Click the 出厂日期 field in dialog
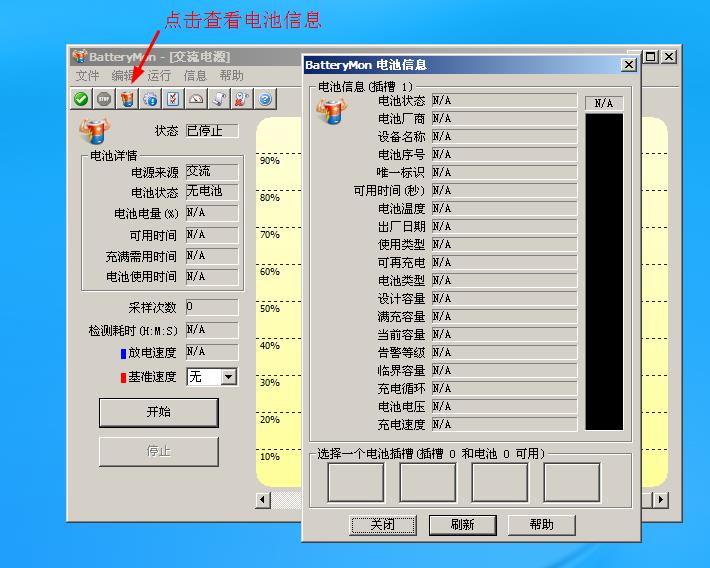Image resolution: width=710 pixels, height=568 pixels. pyautogui.click(x=504, y=226)
